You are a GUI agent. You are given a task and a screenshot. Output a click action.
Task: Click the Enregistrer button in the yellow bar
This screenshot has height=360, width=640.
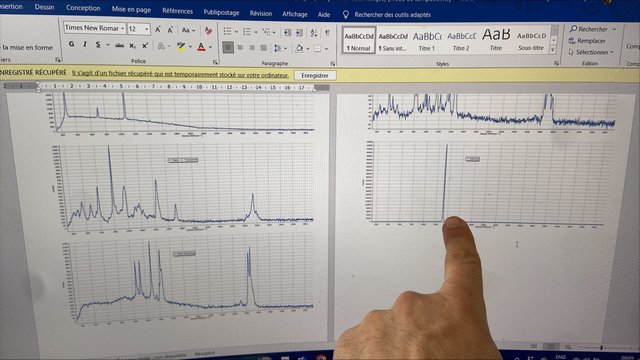[315, 76]
